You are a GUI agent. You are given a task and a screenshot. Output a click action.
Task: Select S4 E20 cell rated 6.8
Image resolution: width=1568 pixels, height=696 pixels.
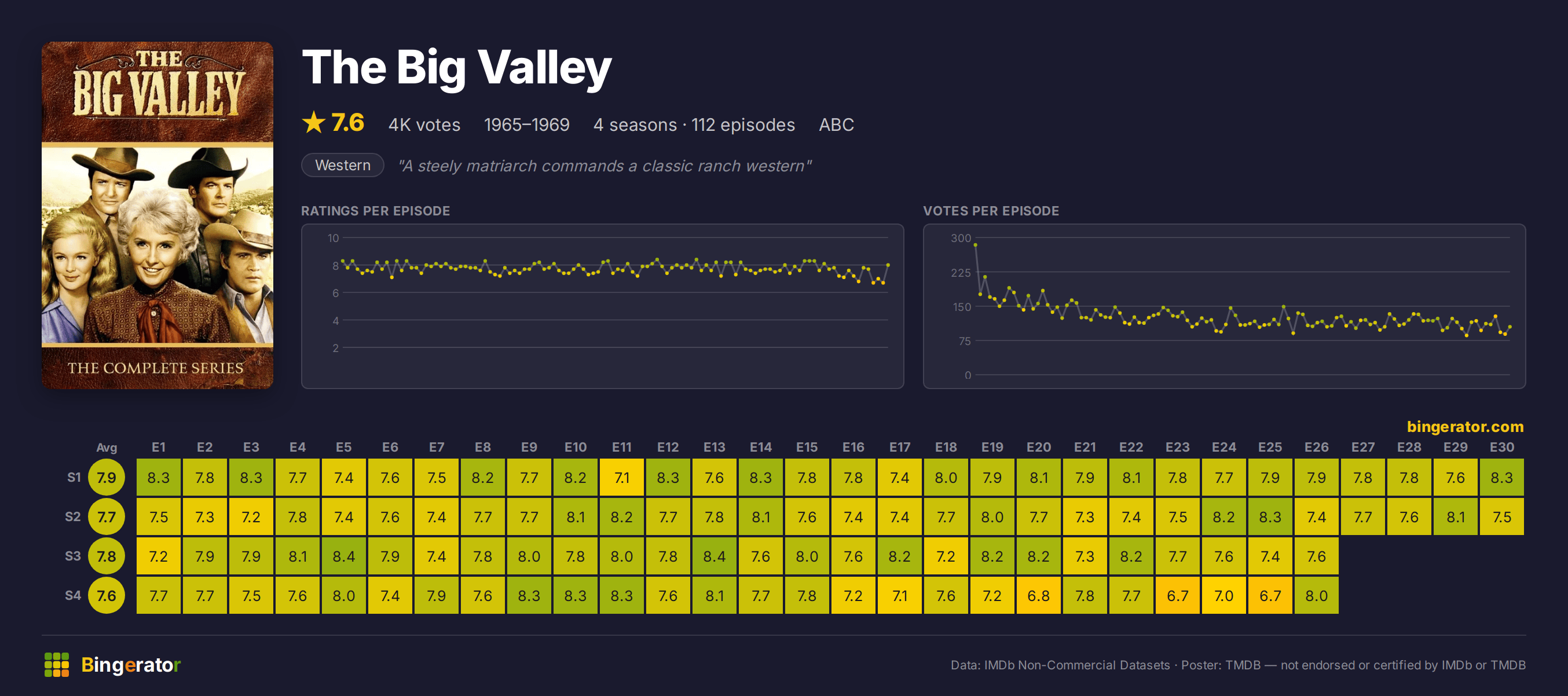pos(1038,595)
